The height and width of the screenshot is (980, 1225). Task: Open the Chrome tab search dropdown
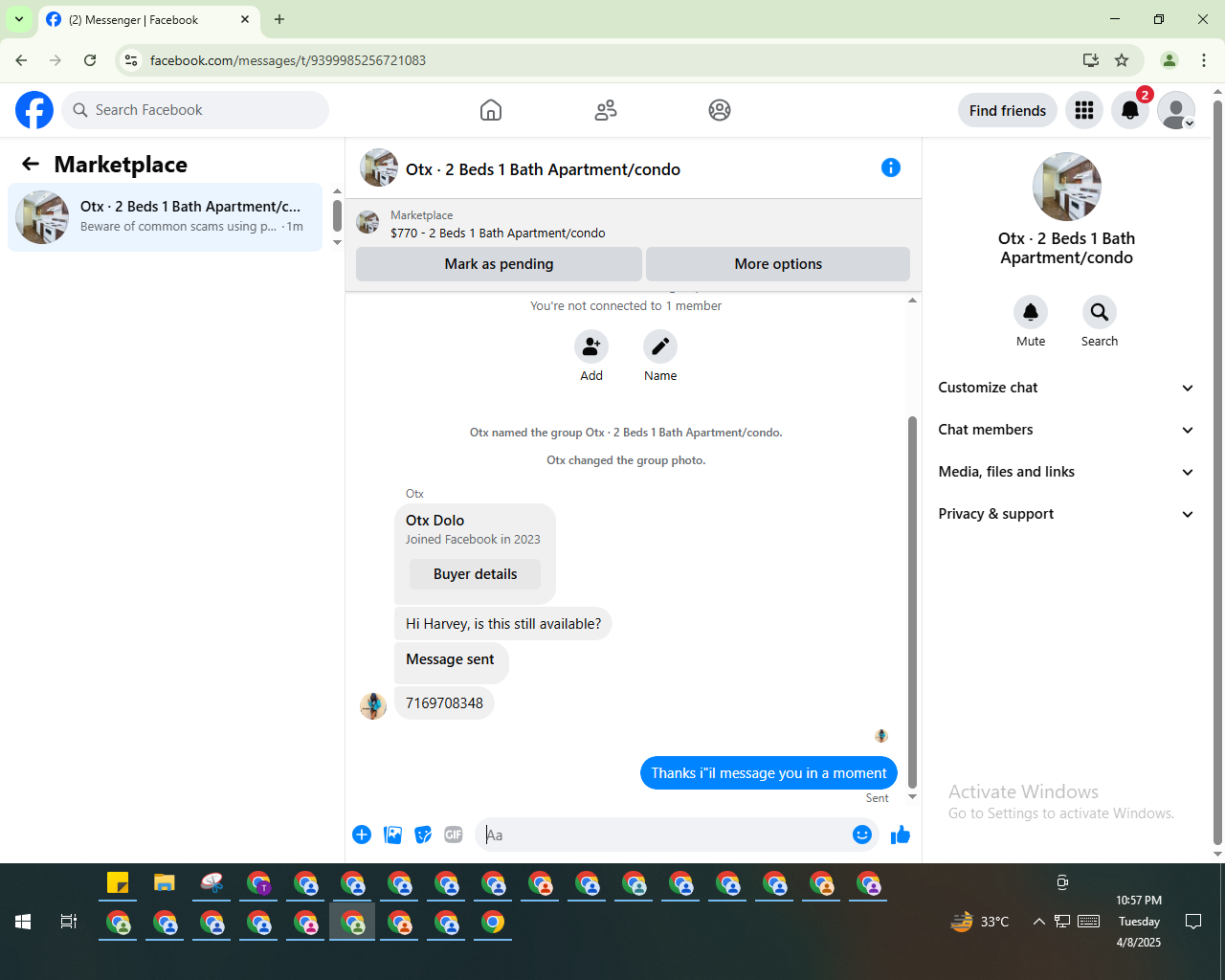(19, 19)
